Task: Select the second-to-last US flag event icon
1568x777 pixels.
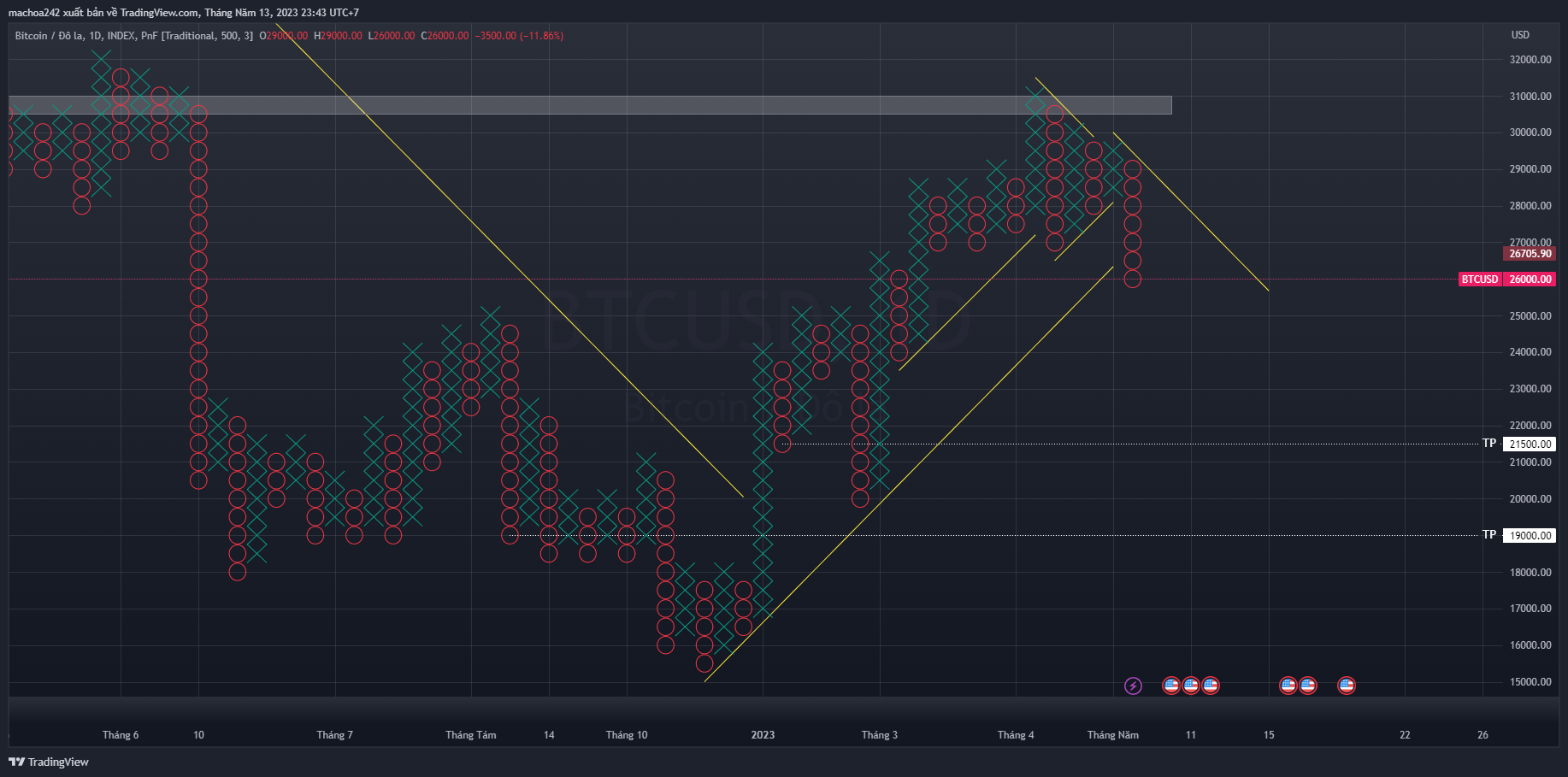Action: click(x=1308, y=686)
